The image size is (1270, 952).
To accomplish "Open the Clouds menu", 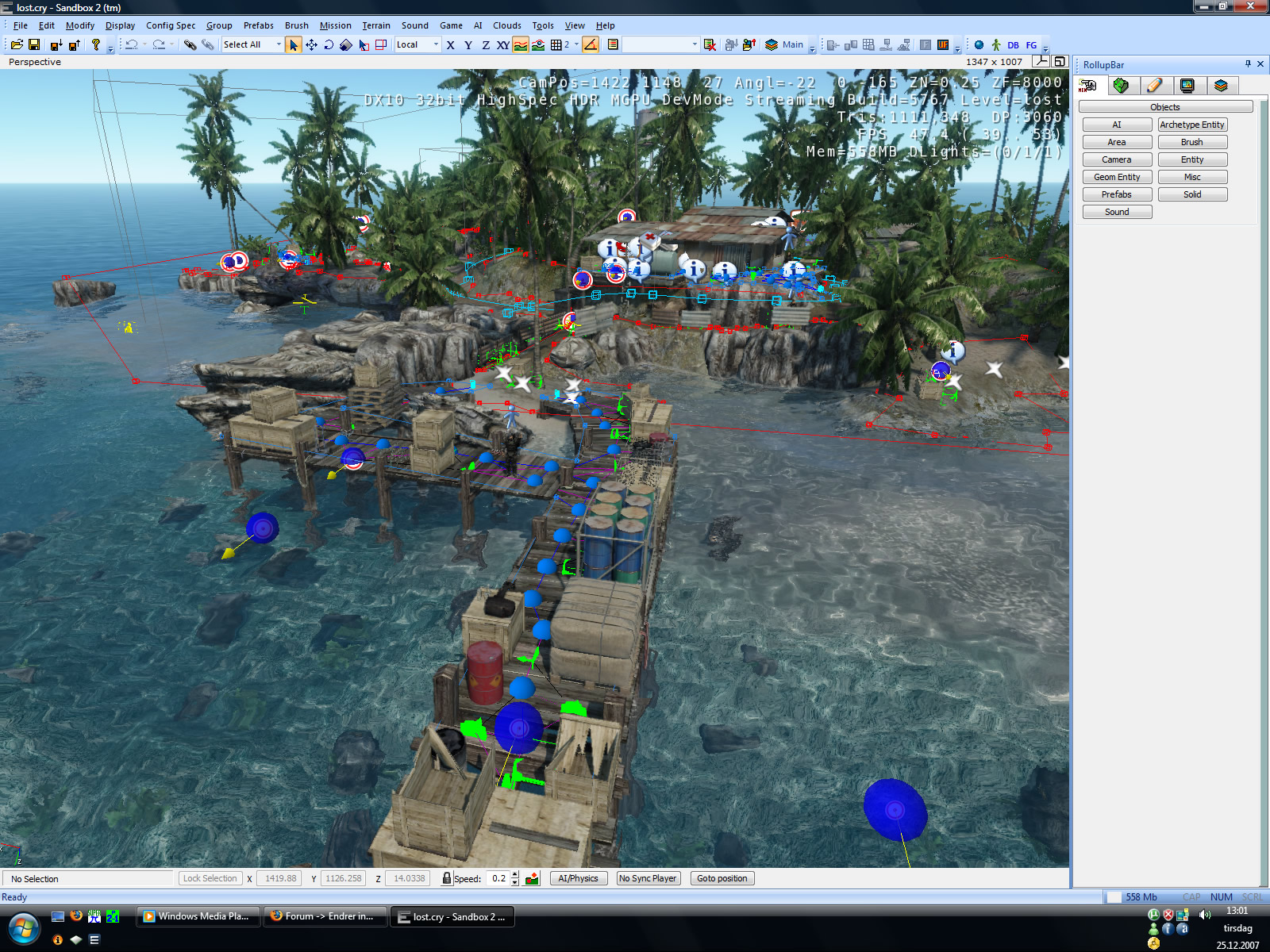I will 507,25.
